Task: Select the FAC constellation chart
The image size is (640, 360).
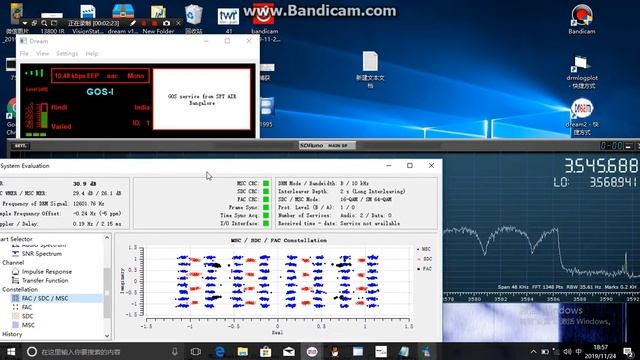Action: click(x=27, y=307)
